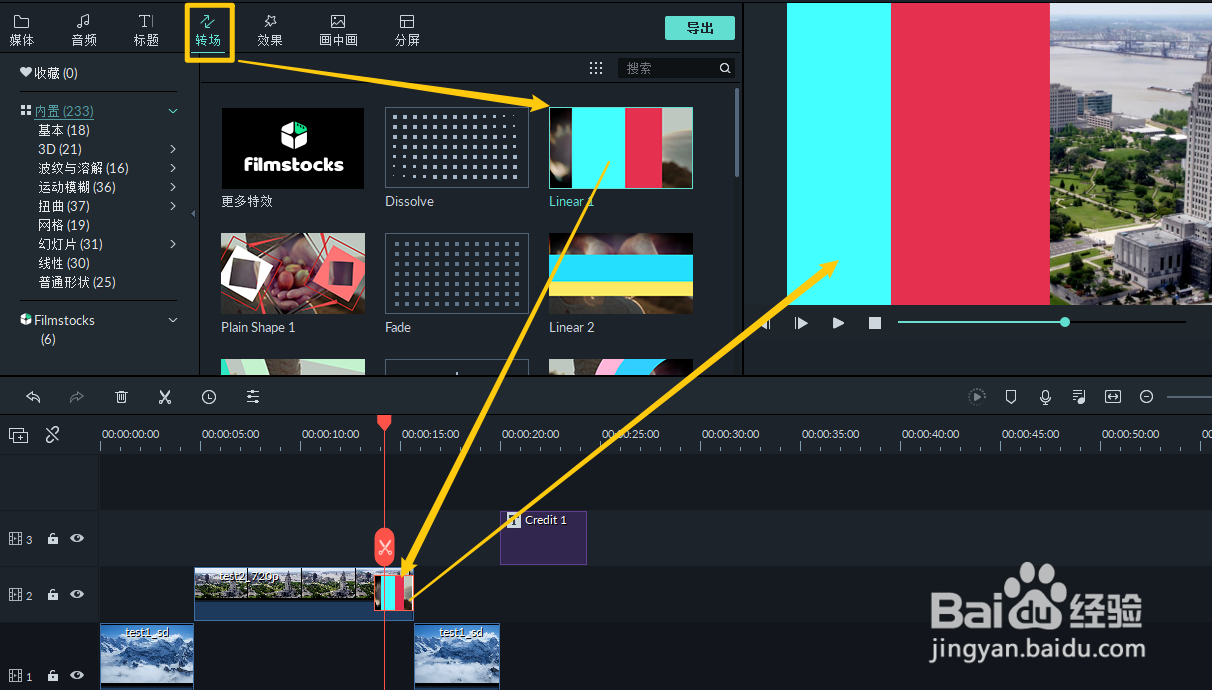
Task: Select the Linear 2 transition thumbnail
Action: (x=620, y=273)
